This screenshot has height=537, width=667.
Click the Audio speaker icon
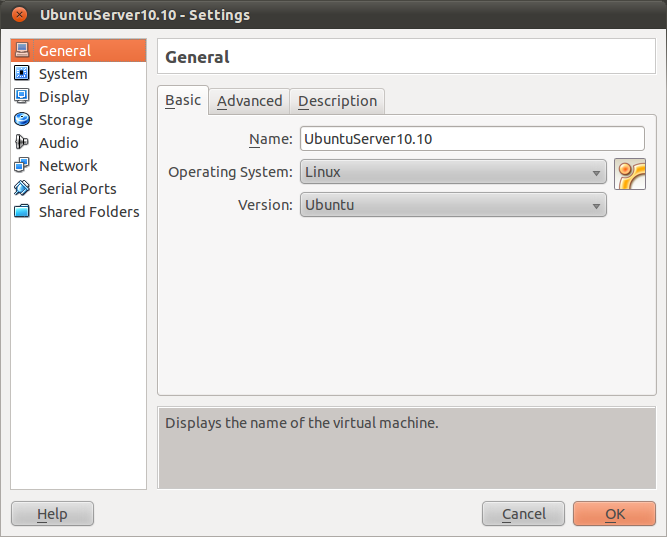(x=22, y=143)
